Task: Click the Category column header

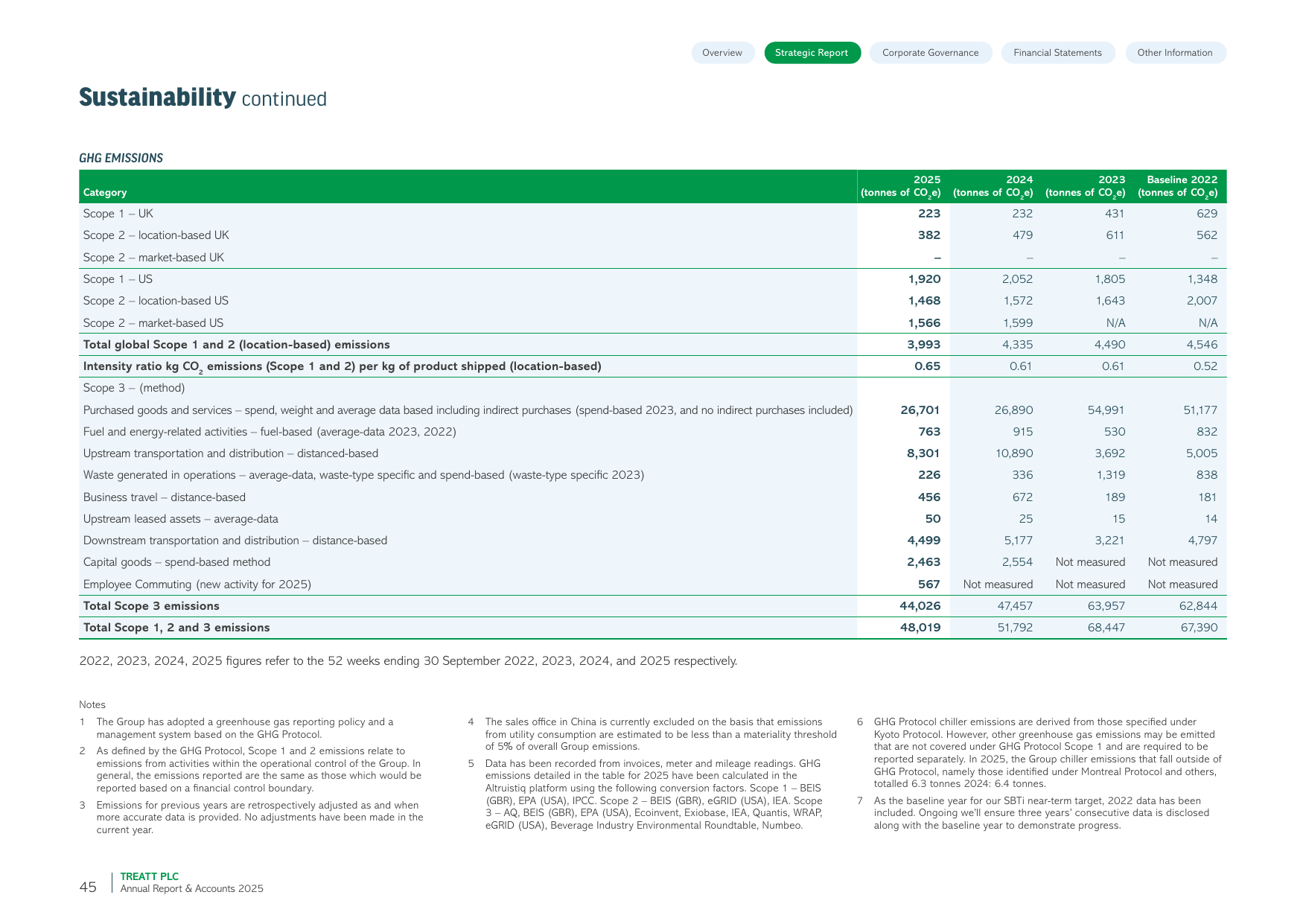Action: 105,192
